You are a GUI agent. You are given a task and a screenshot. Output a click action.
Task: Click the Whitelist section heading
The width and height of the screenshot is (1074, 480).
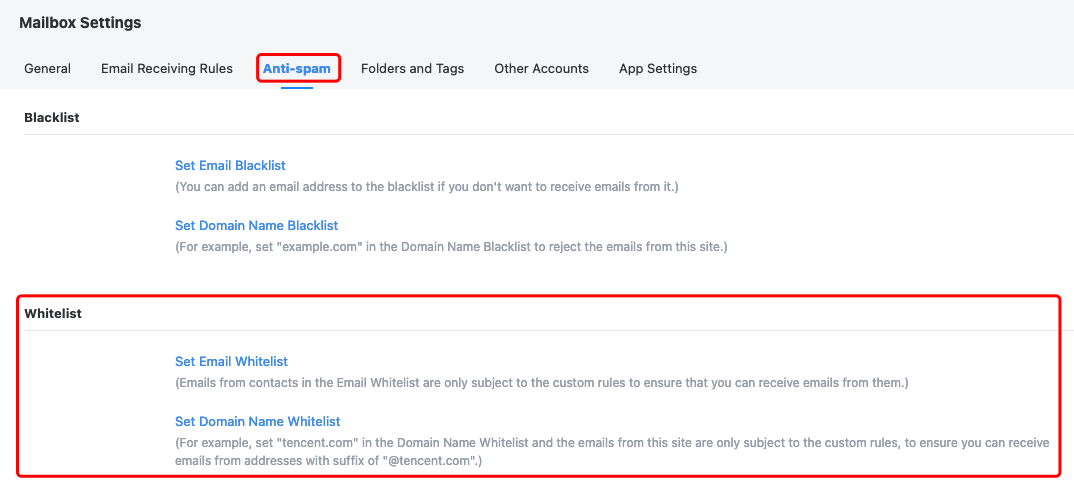point(53,313)
